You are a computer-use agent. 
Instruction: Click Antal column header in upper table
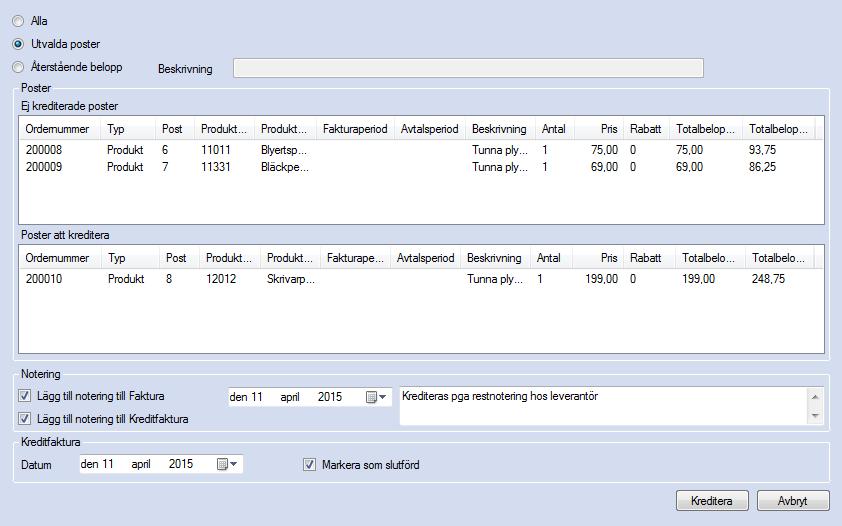coord(555,129)
